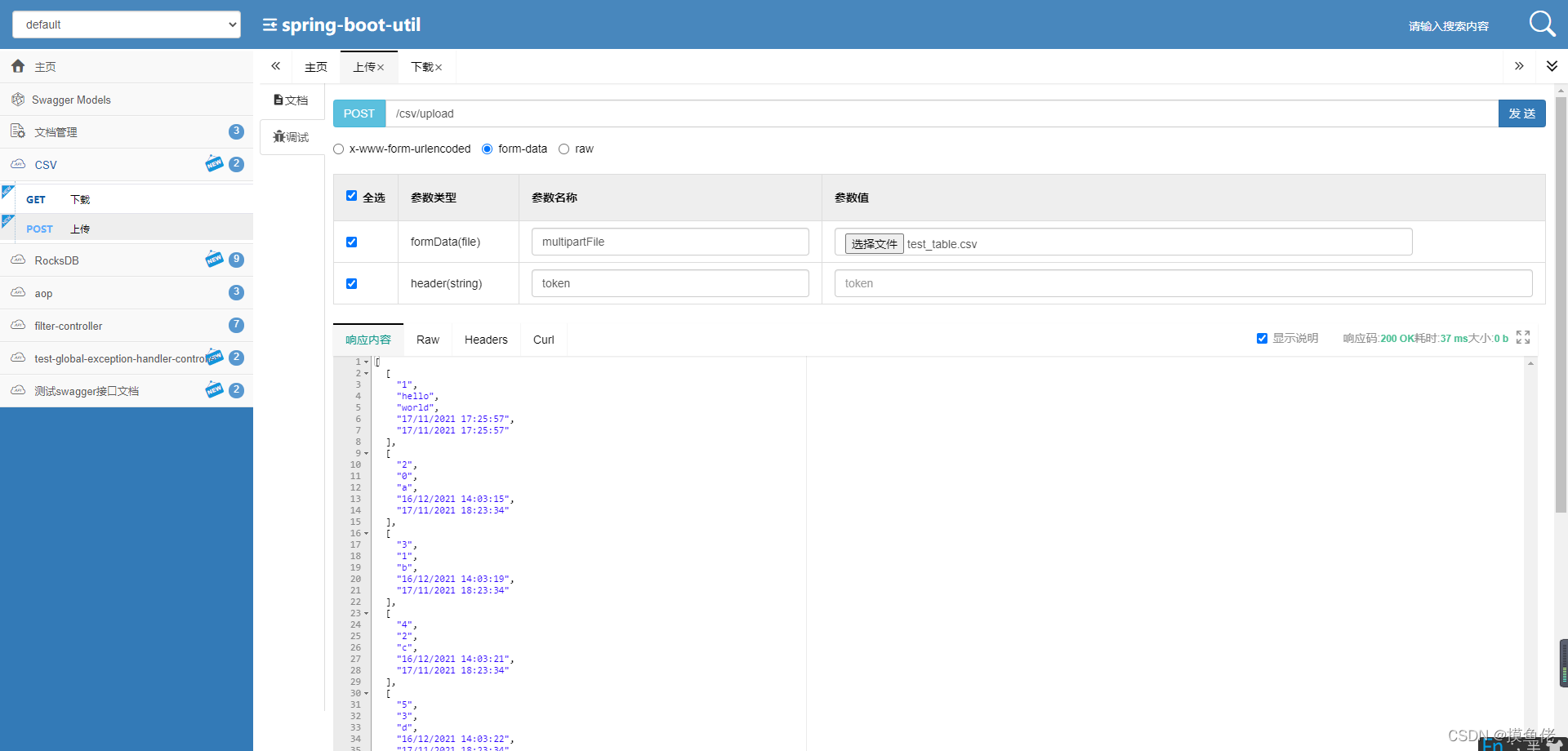This screenshot has height=751, width=1568.
Task: Click the cloud icon beside CSV
Action: pyautogui.click(x=18, y=164)
